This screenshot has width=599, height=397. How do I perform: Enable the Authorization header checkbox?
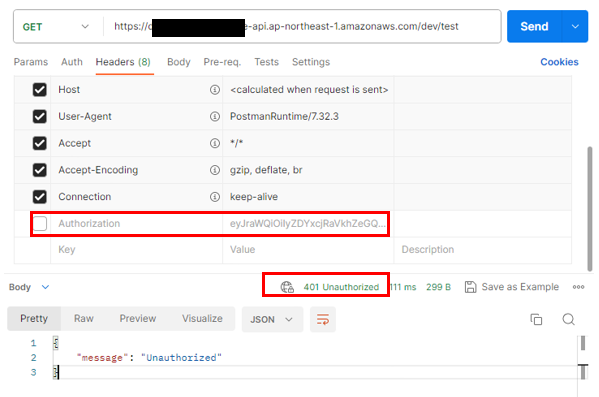point(40,224)
